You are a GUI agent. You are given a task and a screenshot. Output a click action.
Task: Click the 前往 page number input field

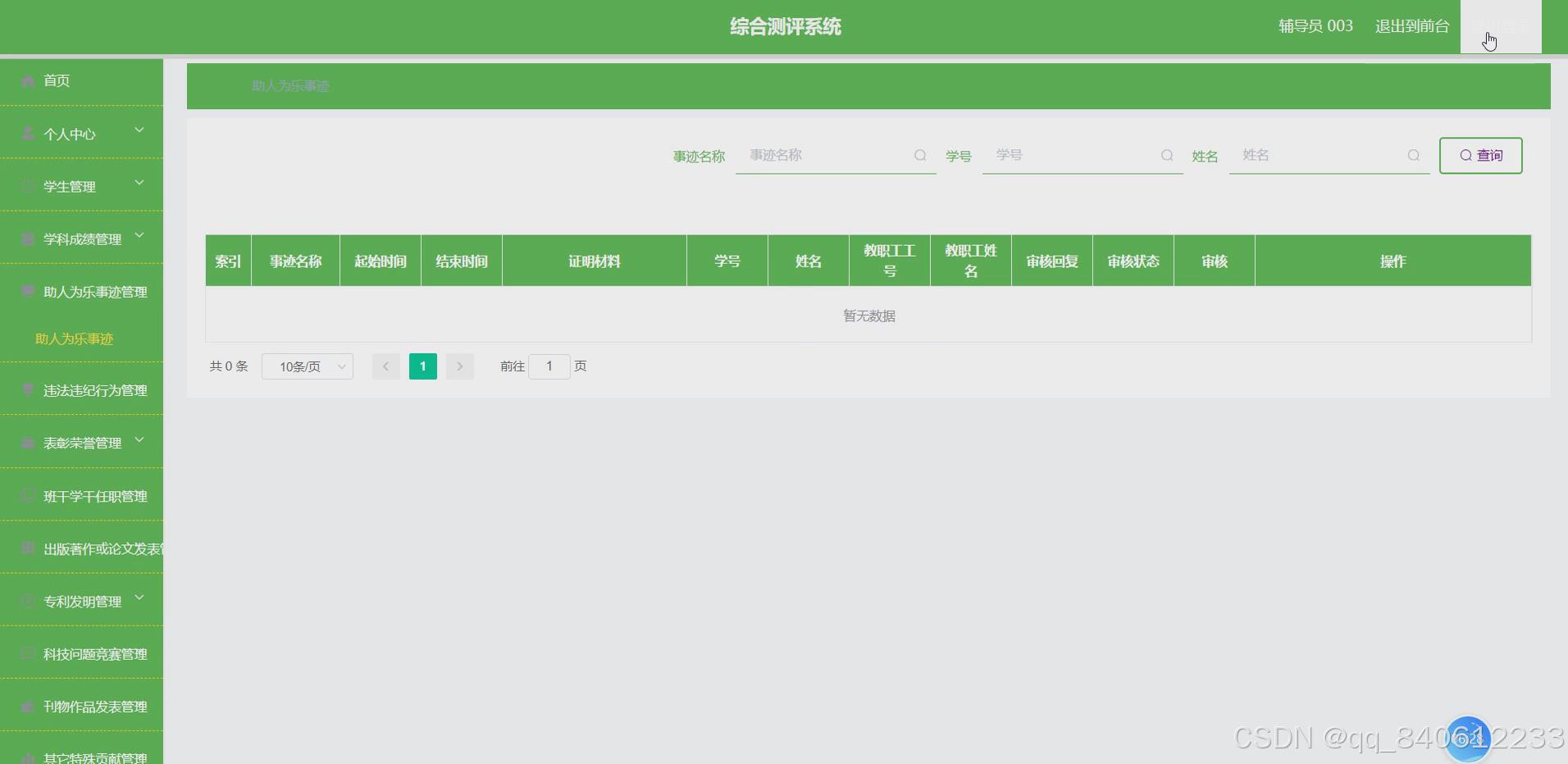coord(549,366)
